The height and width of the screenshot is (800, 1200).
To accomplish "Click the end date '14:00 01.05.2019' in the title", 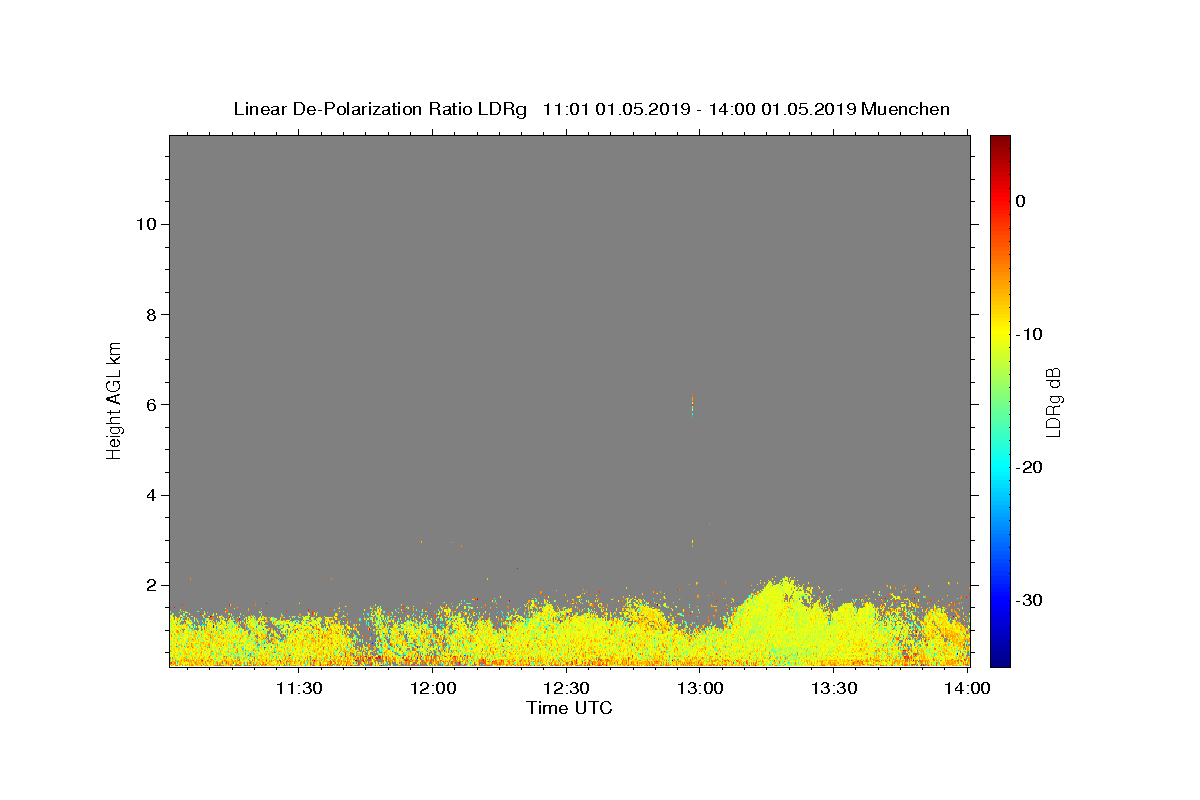I will 782,109.
